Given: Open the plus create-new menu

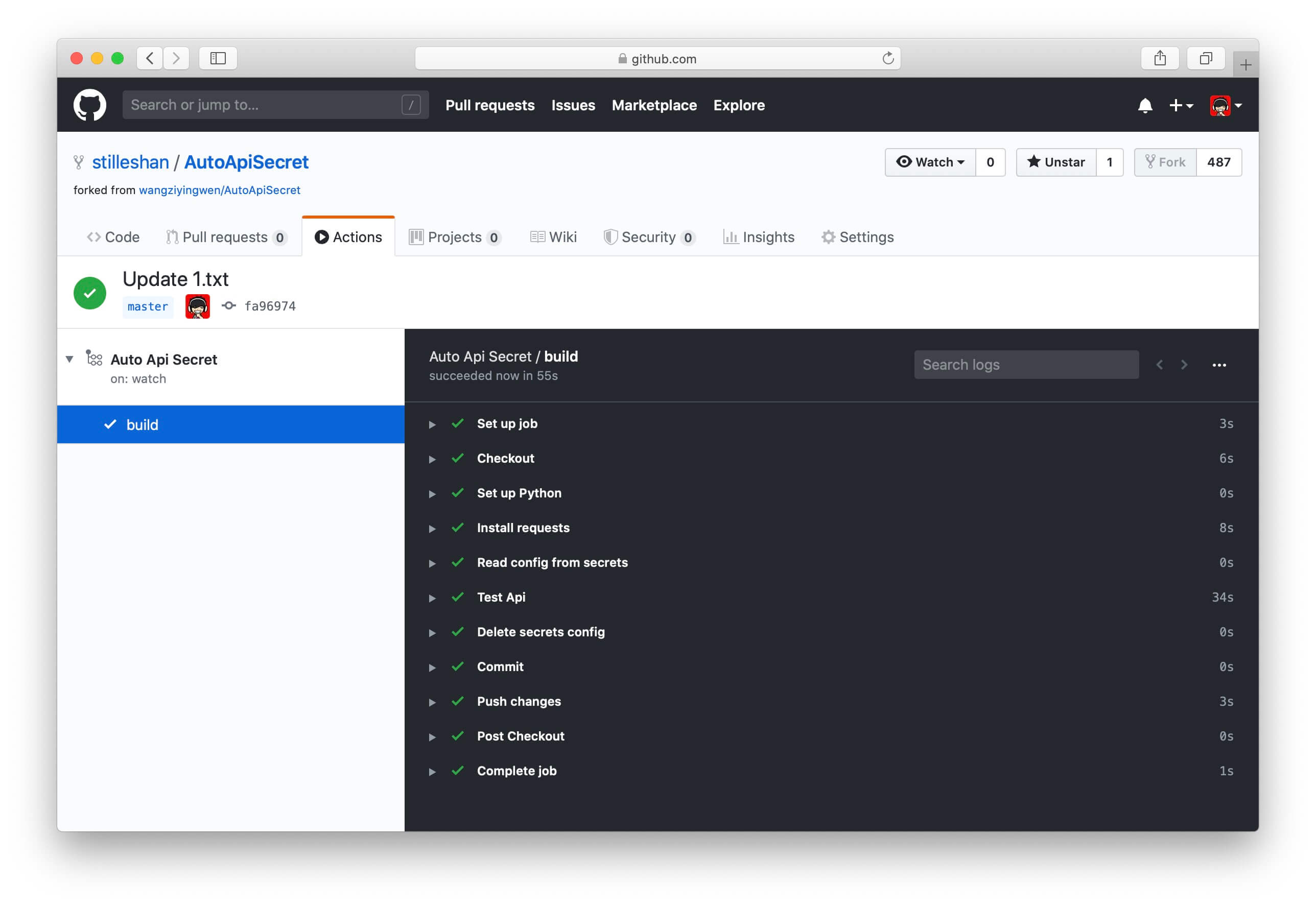Looking at the screenshot, I should coord(1180,106).
